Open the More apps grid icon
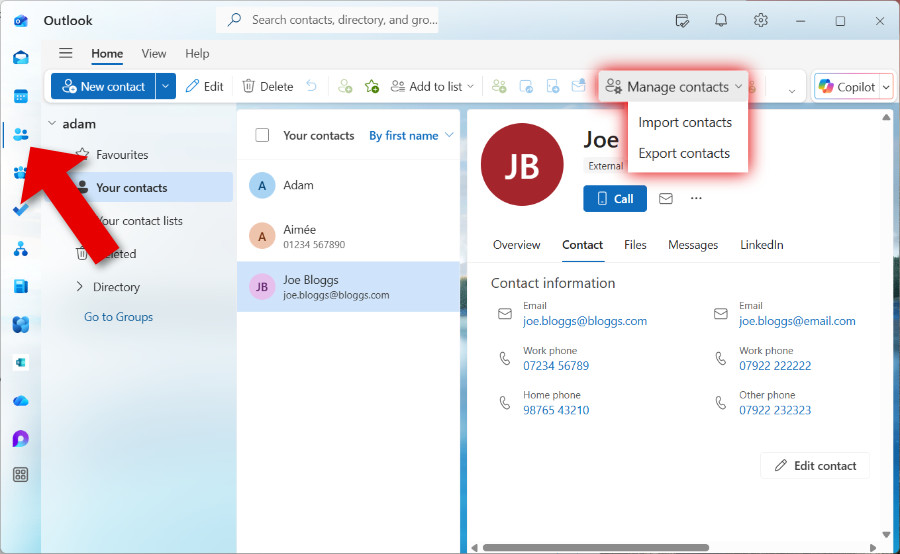This screenshot has height=554, width=900. tap(21, 475)
